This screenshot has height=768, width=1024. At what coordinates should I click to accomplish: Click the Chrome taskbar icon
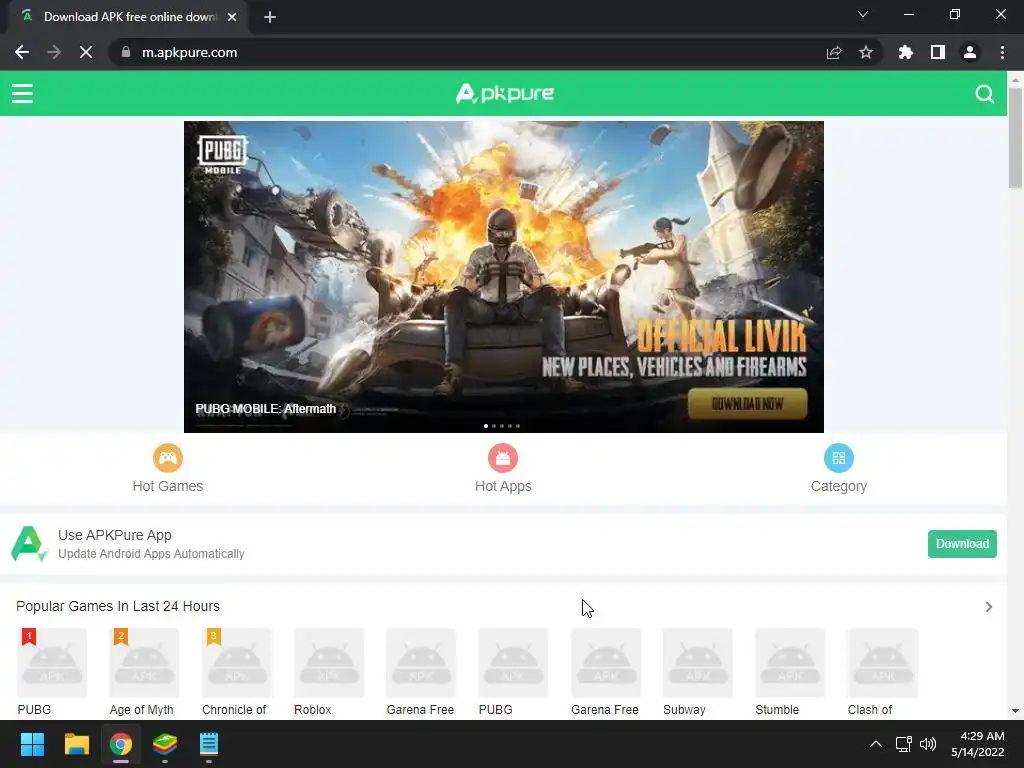121,744
